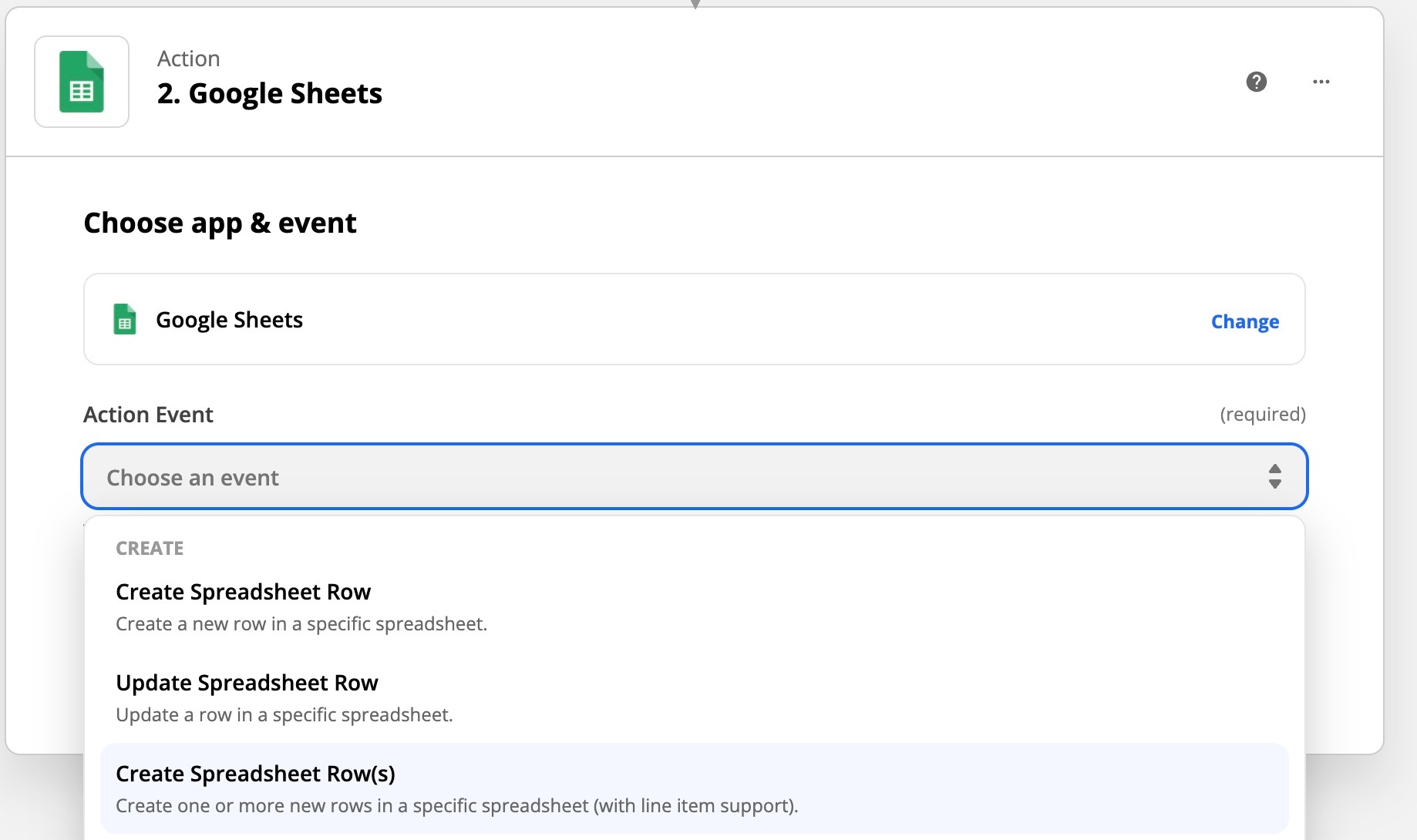Click 'Create a new row in a specific spreadsheet.'
This screenshot has height=840, width=1417.
click(x=301, y=623)
